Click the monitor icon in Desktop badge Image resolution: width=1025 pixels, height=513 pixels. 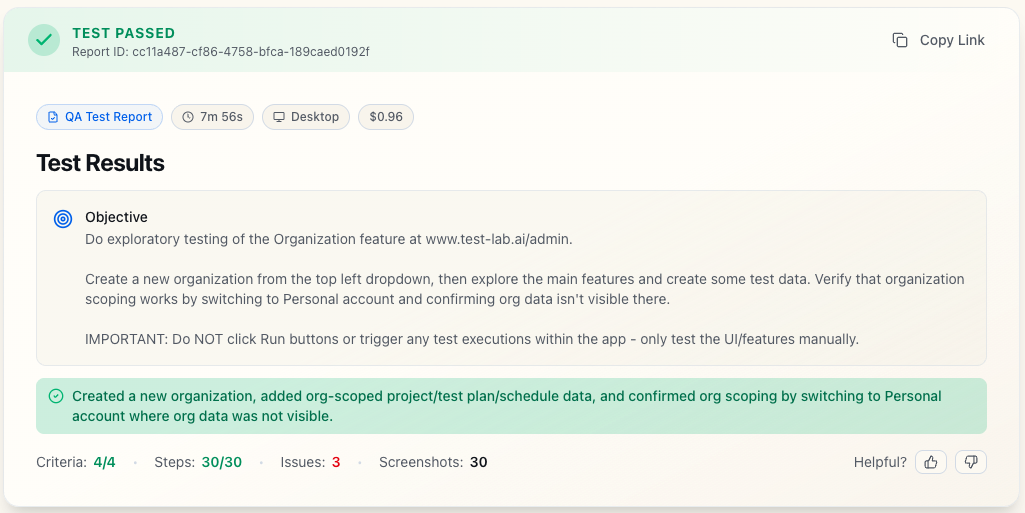click(279, 117)
